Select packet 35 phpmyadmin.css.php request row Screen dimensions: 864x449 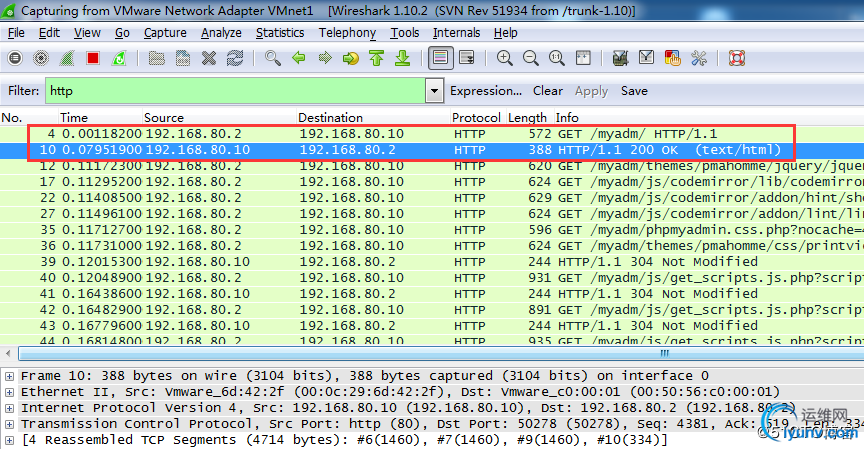432,230
